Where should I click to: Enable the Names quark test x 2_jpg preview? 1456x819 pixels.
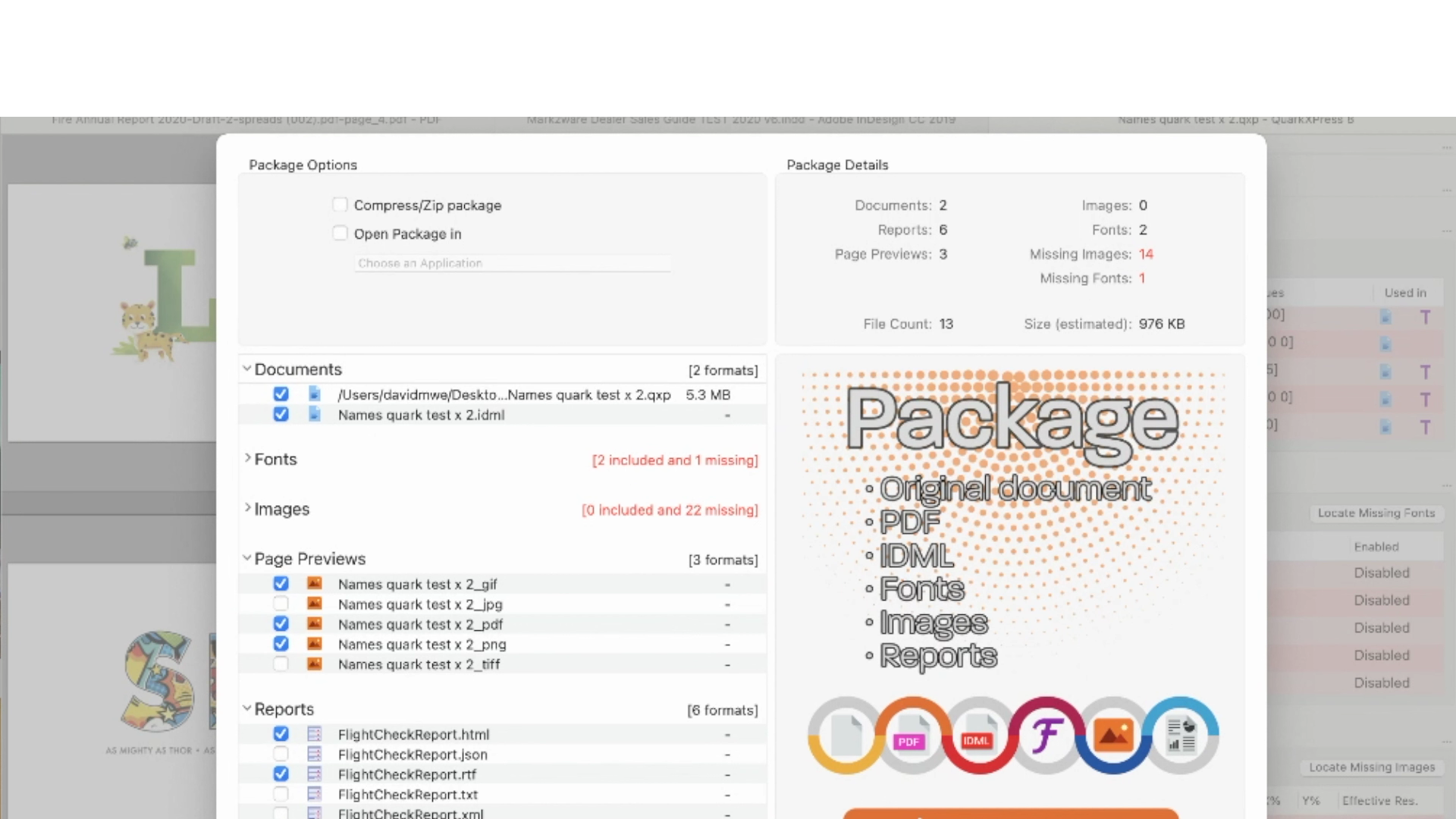[x=281, y=603]
